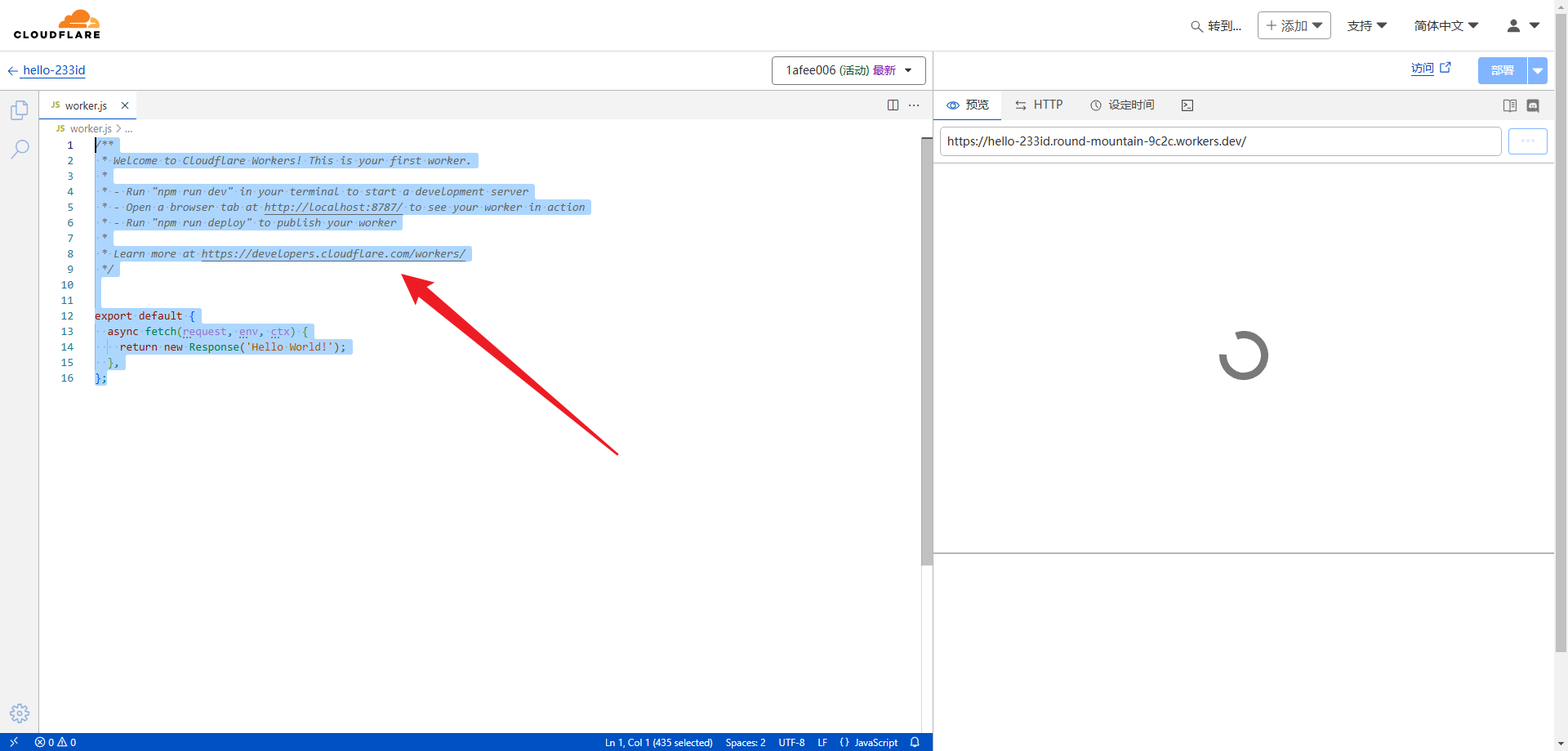Click line number 16 in gutter
This screenshot has width=1568, height=751.
[67, 378]
